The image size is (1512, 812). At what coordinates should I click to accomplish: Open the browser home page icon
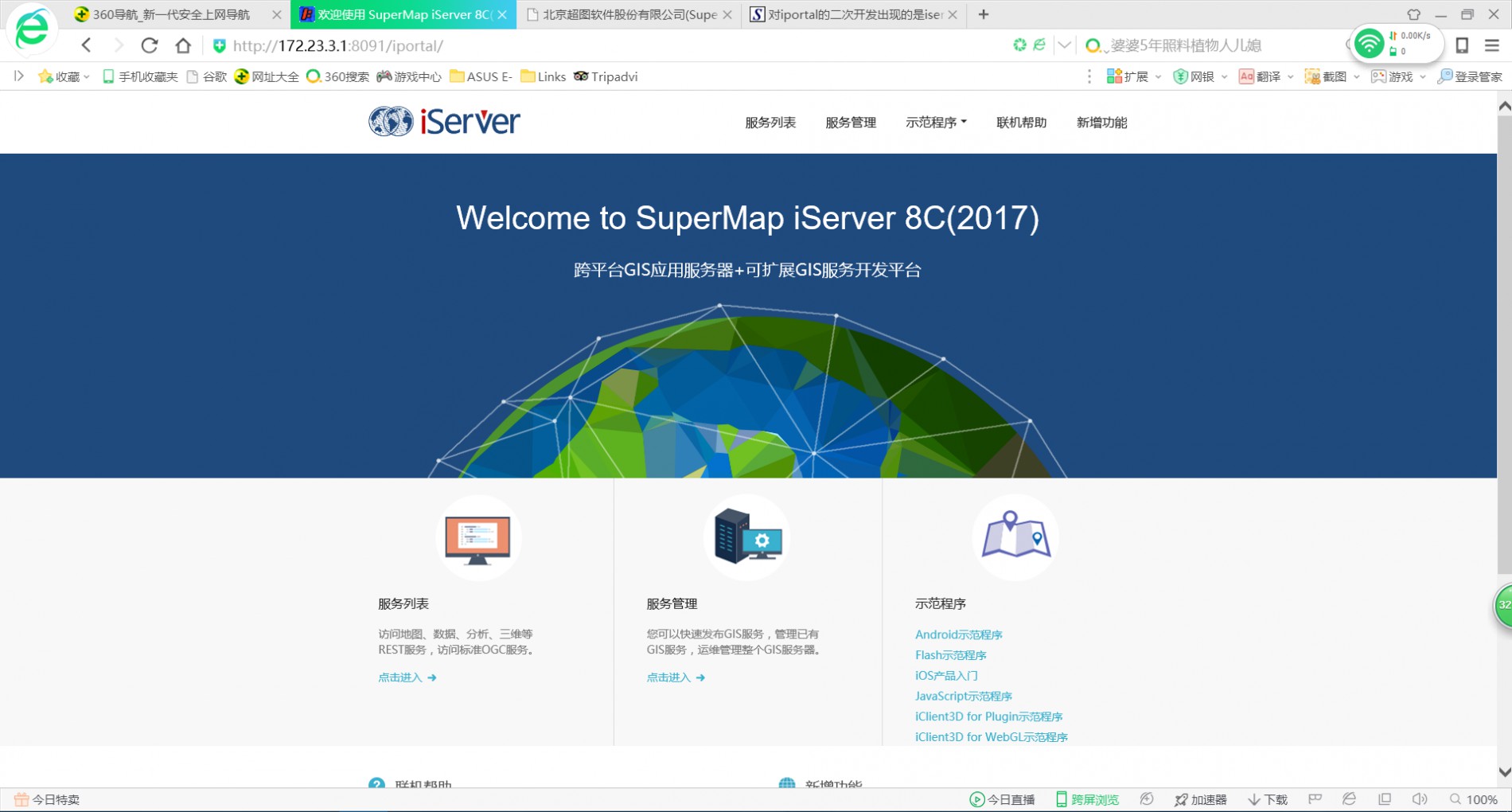[183, 45]
